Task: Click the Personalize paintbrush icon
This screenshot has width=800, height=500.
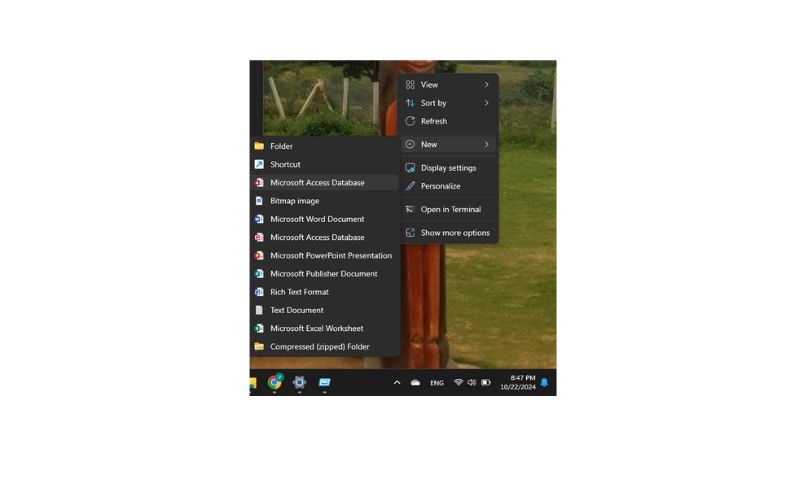Action: pos(410,186)
